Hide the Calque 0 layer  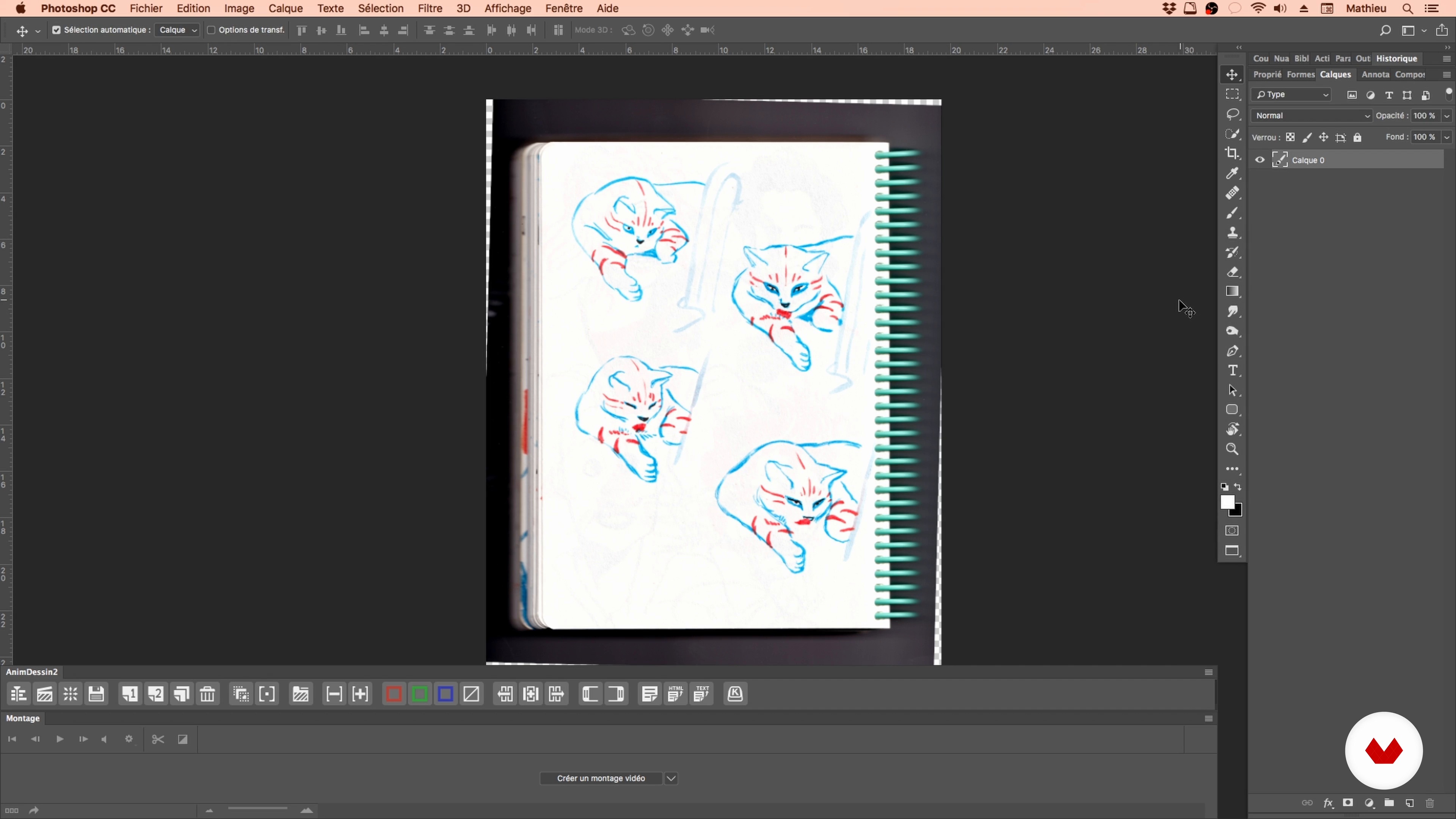tap(1260, 160)
